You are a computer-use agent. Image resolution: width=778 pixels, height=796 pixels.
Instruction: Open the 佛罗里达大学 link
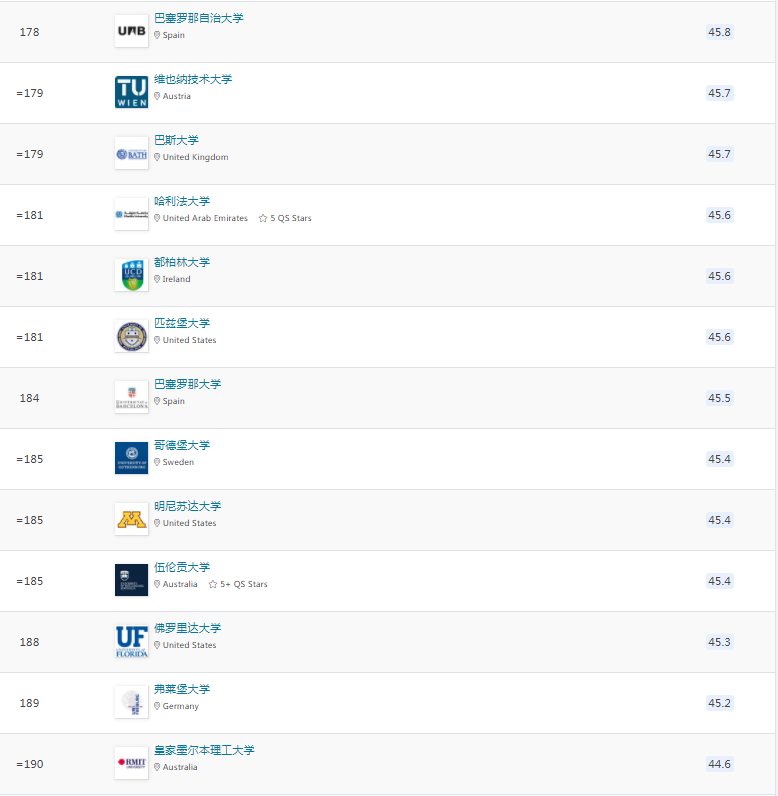pyautogui.click(x=187, y=628)
